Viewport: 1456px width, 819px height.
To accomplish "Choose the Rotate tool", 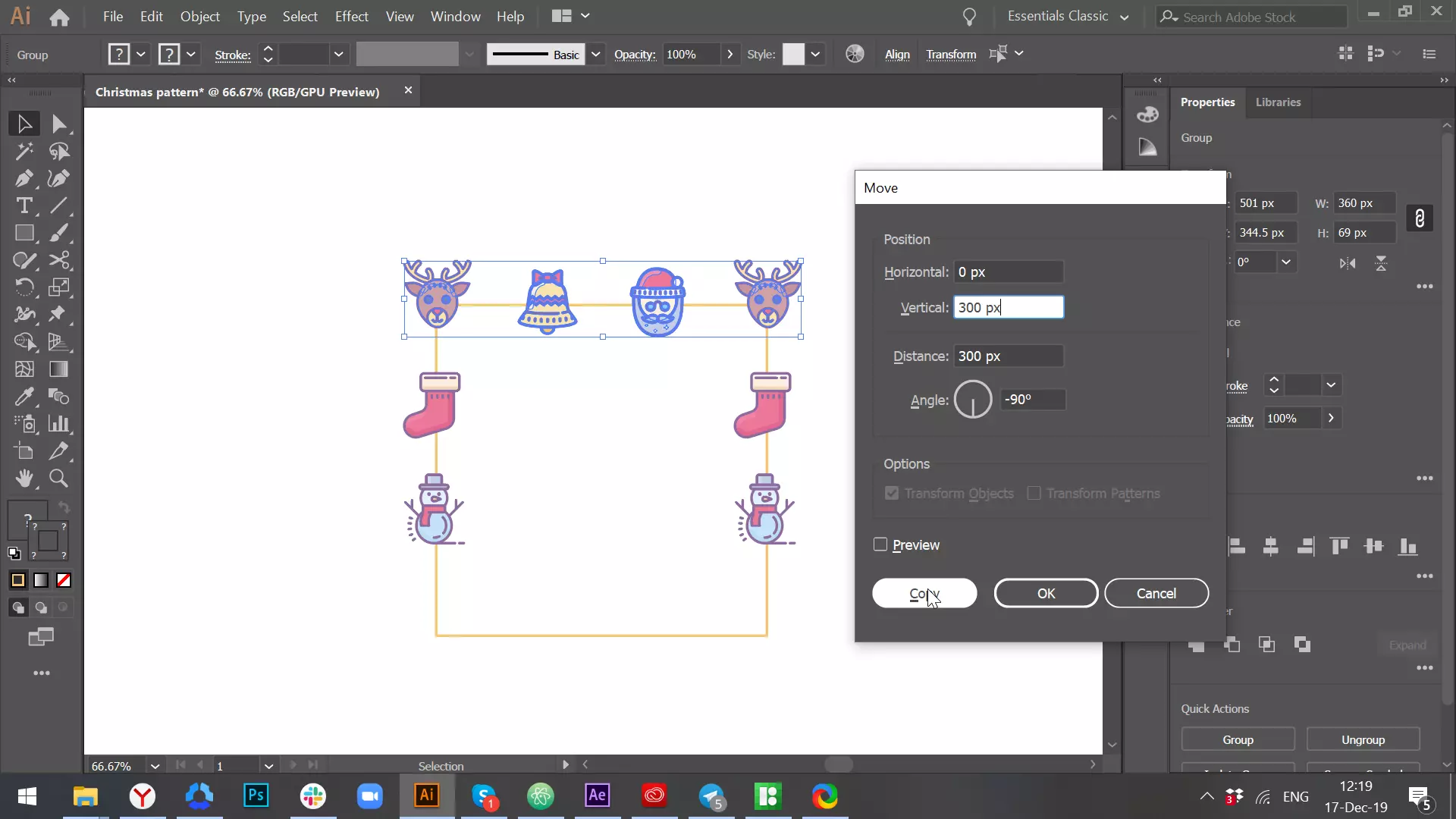I will [x=24, y=287].
